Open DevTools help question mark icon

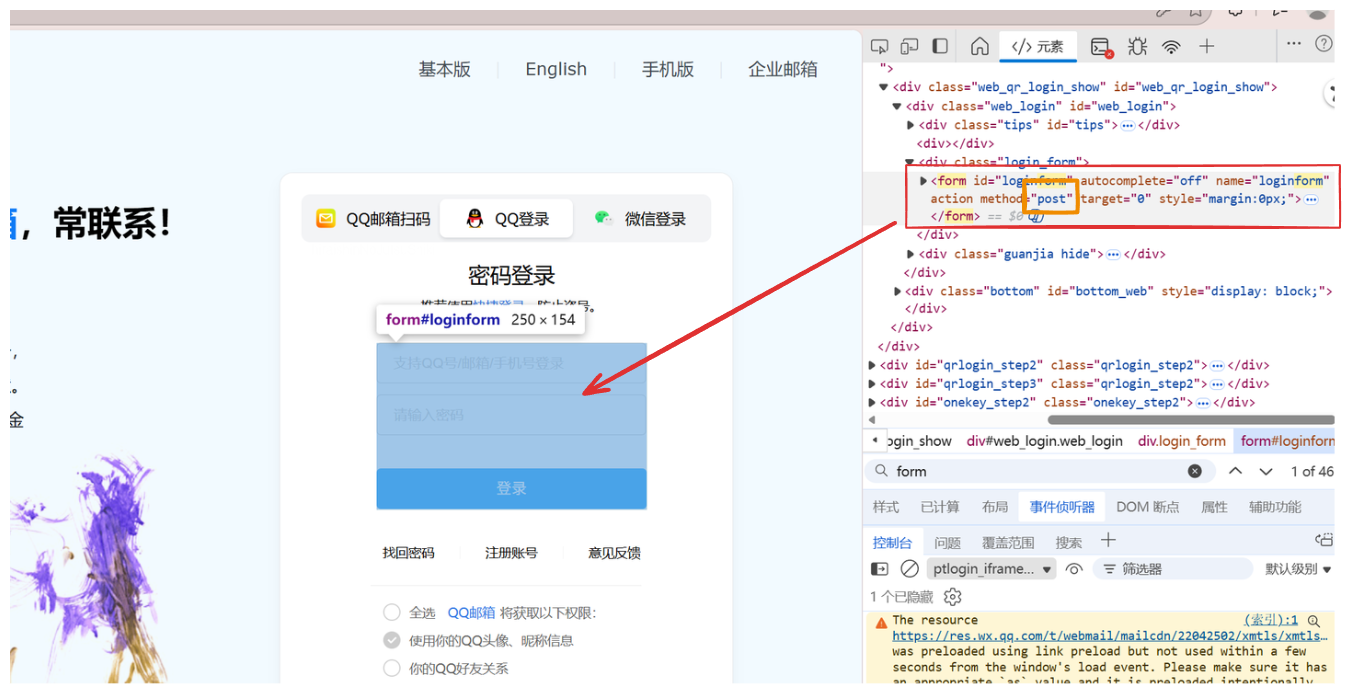point(1324,44)
